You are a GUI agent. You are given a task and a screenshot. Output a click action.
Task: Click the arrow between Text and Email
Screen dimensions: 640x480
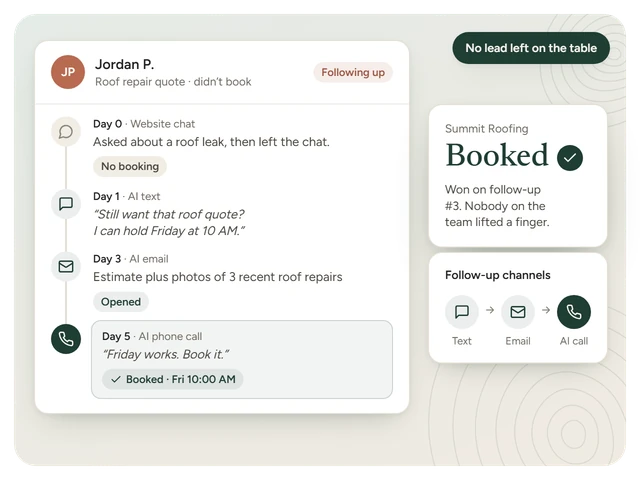(490, 310)
